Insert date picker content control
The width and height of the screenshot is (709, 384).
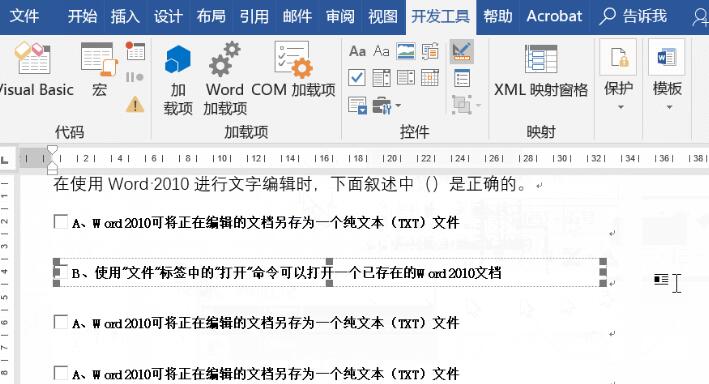(430, 77)
